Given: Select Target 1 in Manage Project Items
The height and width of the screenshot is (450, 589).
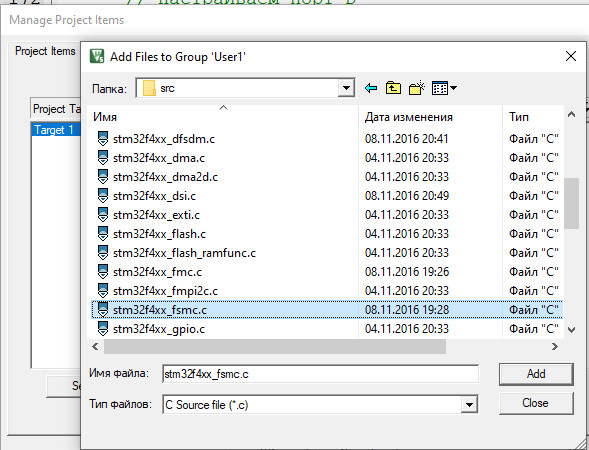Looking at the screenshot, I should coord(56,130).
